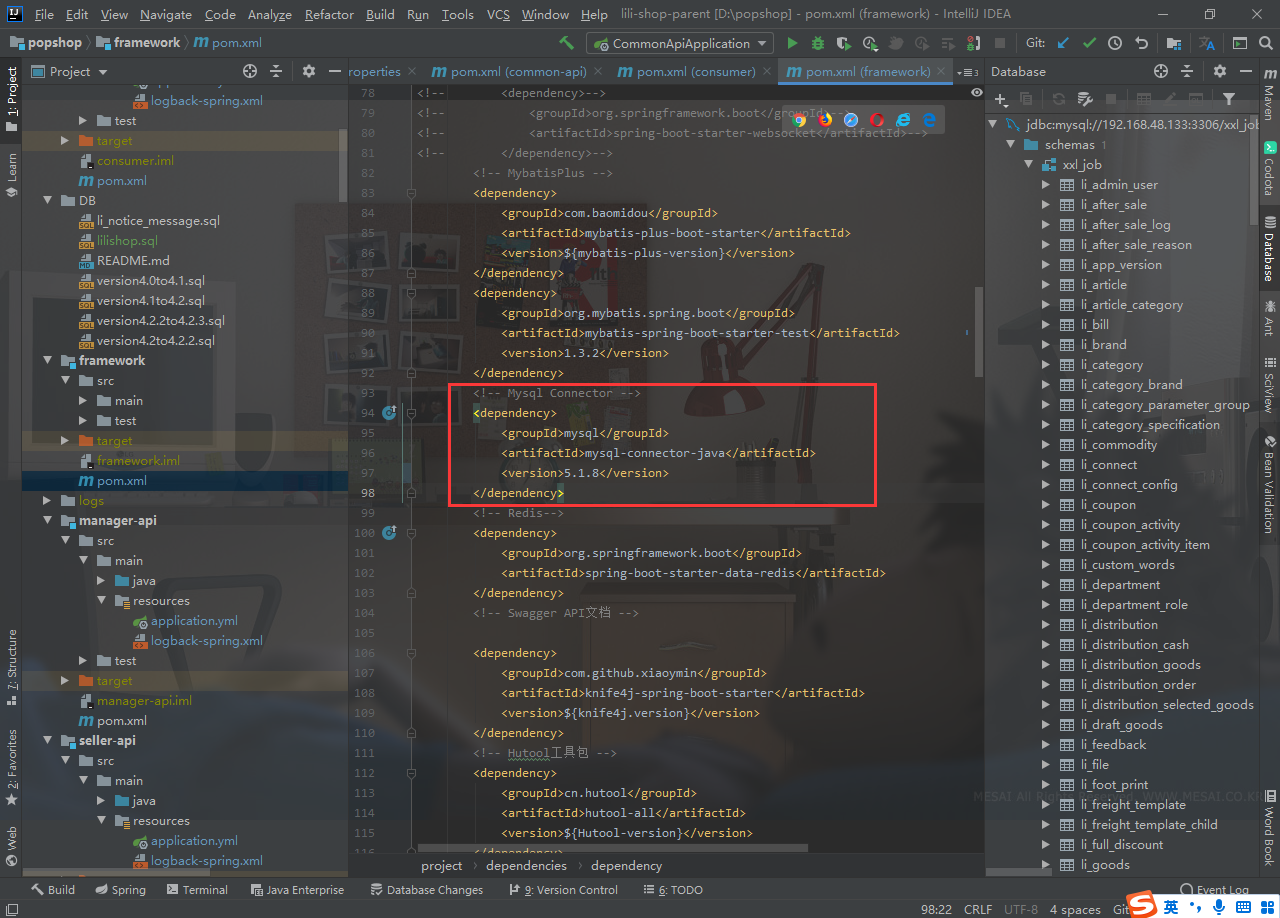The height and width of the screenshot is (918, 1280).
Task: Refresh the database connection
Action: tap(1058, 99)
